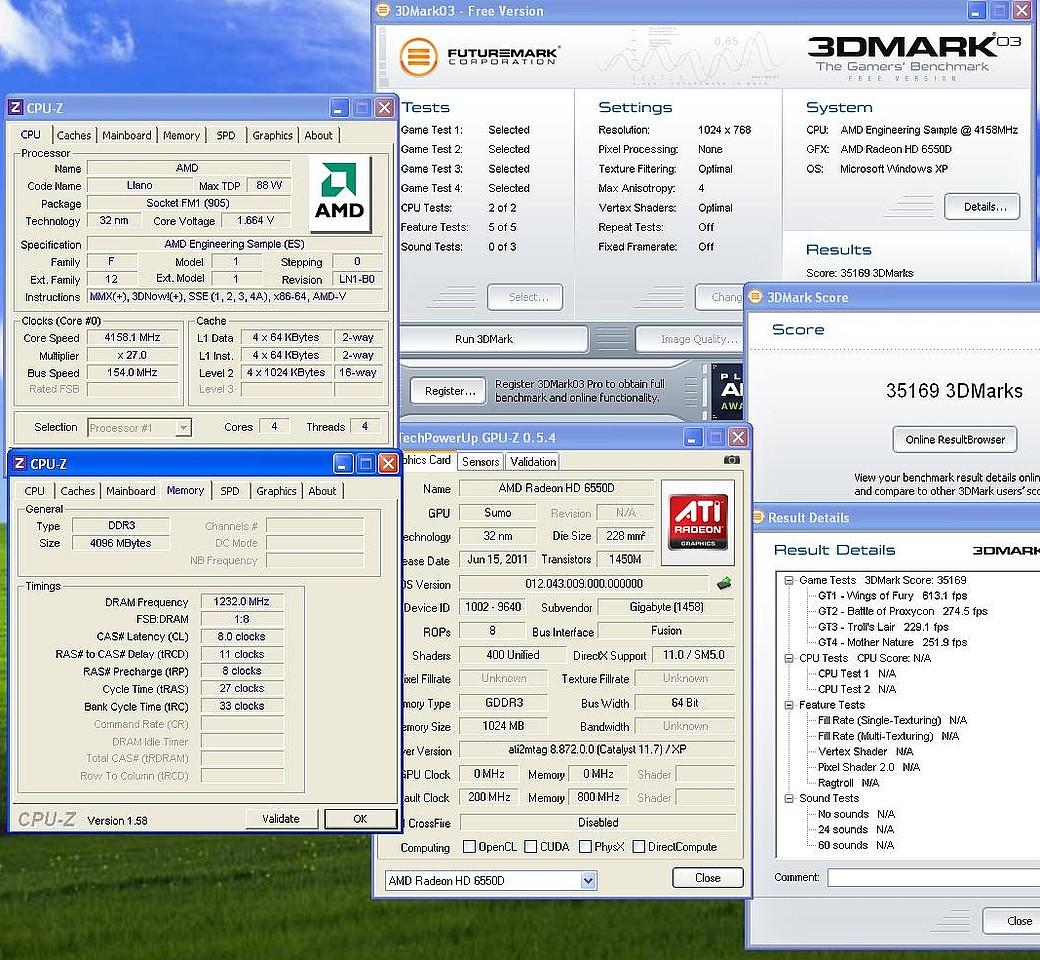Open the Processor #1 selection dropdown
Screen dimensions: 1040x960
(x=183, y=427)
